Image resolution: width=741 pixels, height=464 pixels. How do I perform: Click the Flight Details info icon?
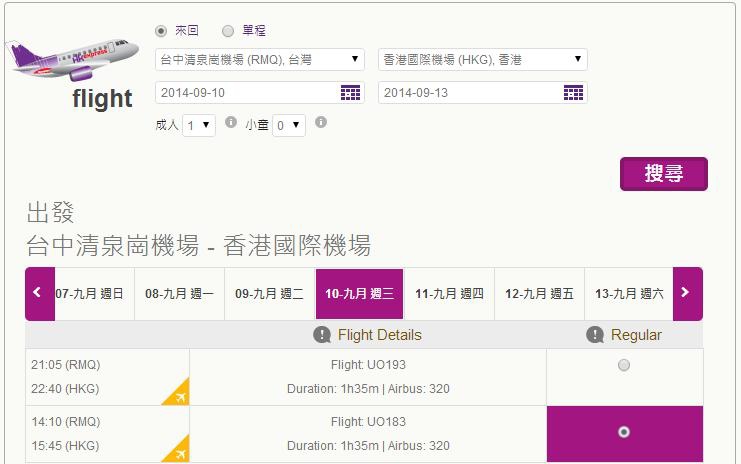coord(322,335)
